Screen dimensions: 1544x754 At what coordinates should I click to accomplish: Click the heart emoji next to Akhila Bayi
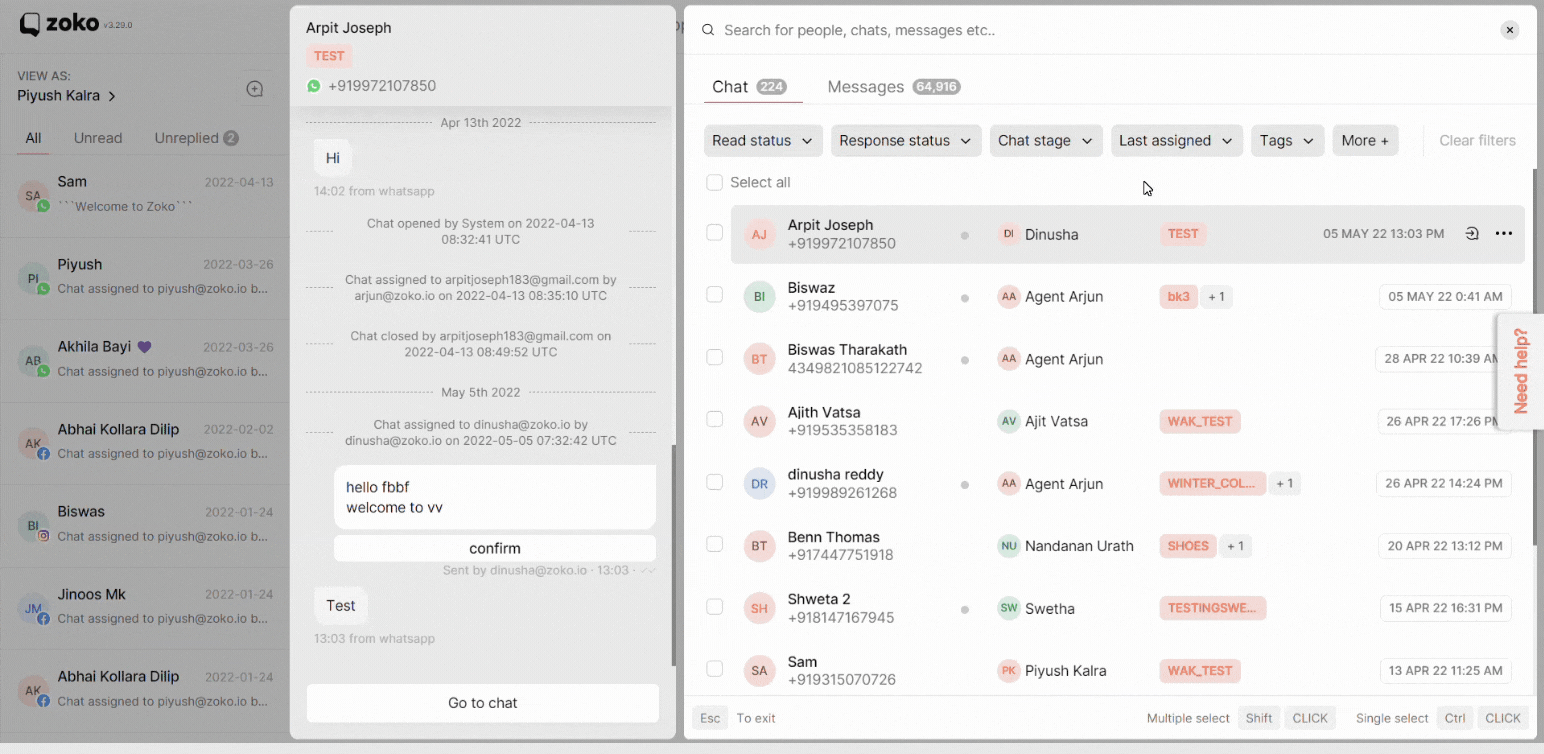144,347
